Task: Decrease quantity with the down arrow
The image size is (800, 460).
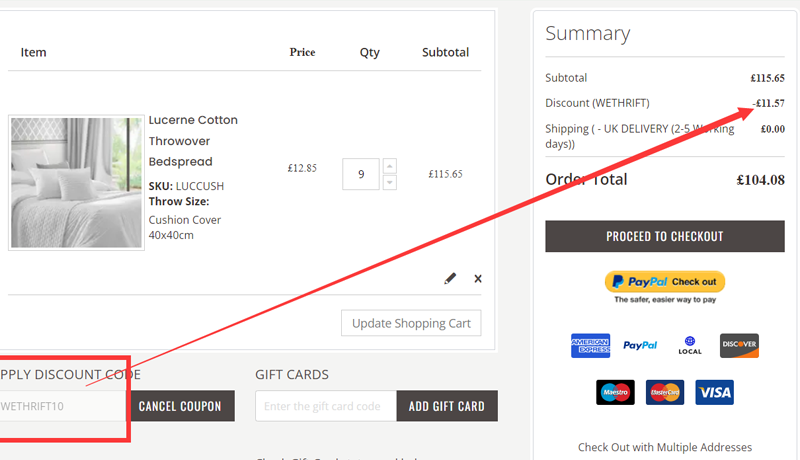Action: (390, 182)
